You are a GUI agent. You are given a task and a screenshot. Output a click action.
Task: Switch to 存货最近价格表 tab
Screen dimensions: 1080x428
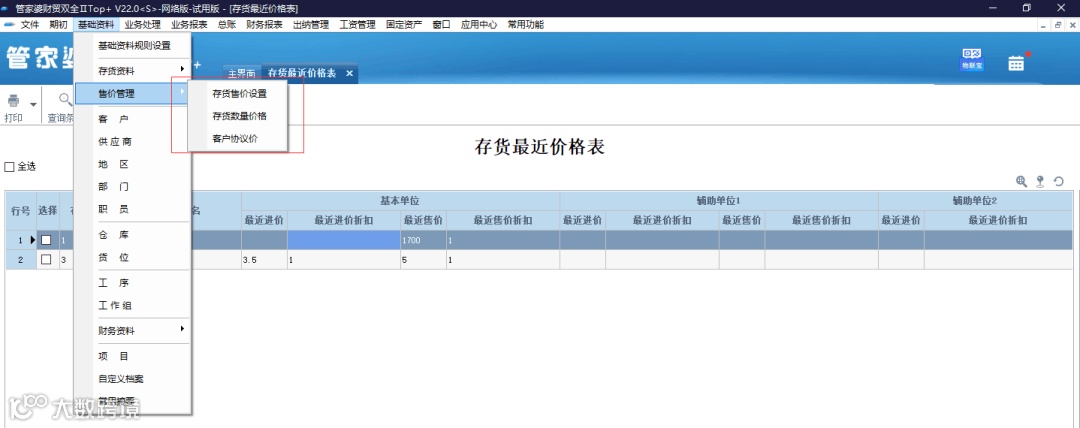tap(302, 73)
